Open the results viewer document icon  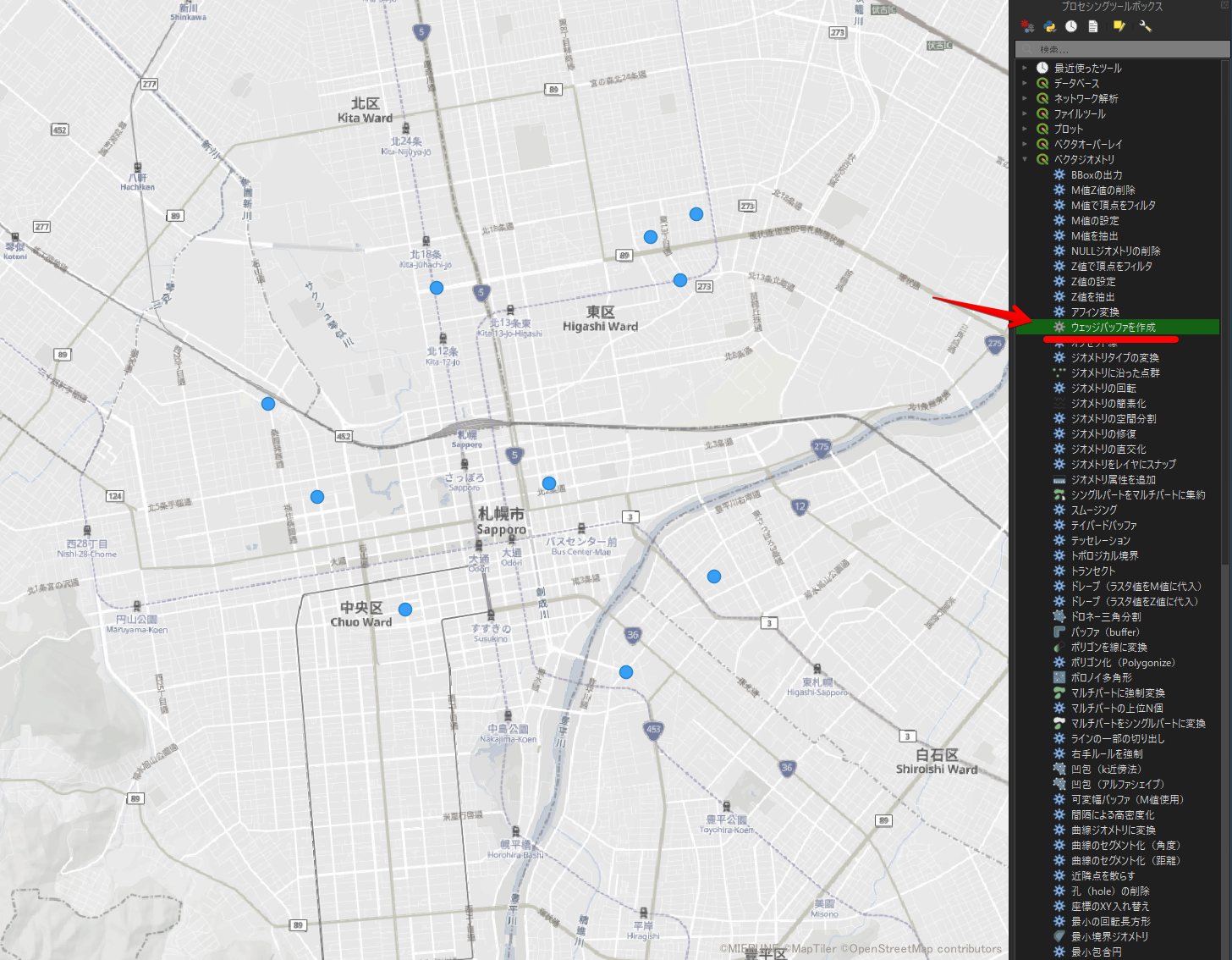point(1093,26)
